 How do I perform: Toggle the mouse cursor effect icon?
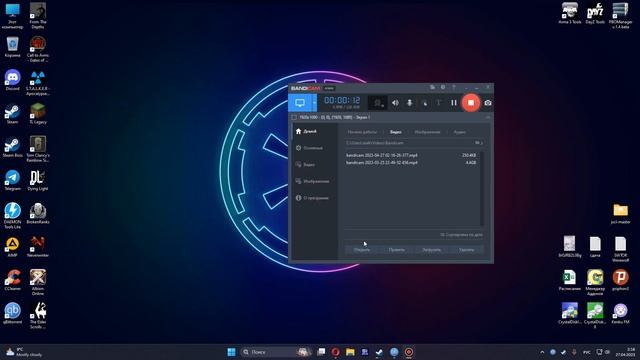pyautogui.click(x=424, y=103)
